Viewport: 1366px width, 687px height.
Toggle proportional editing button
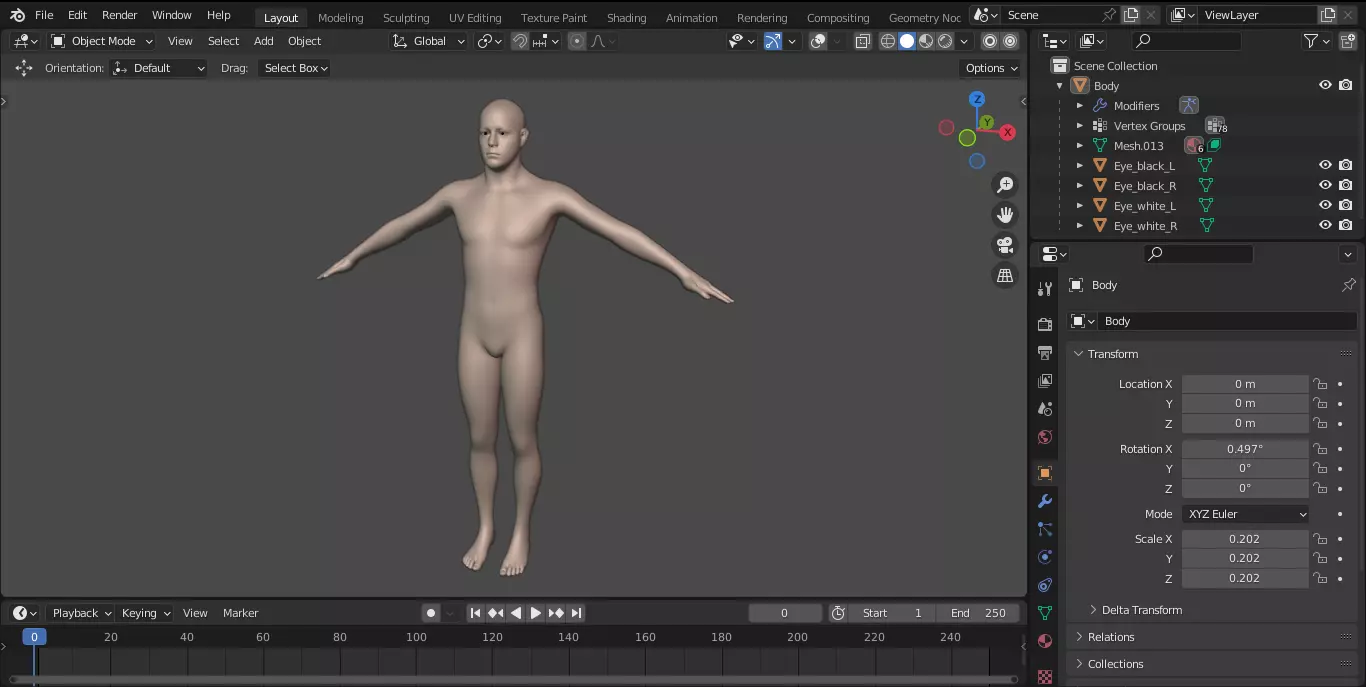(577, 41)
